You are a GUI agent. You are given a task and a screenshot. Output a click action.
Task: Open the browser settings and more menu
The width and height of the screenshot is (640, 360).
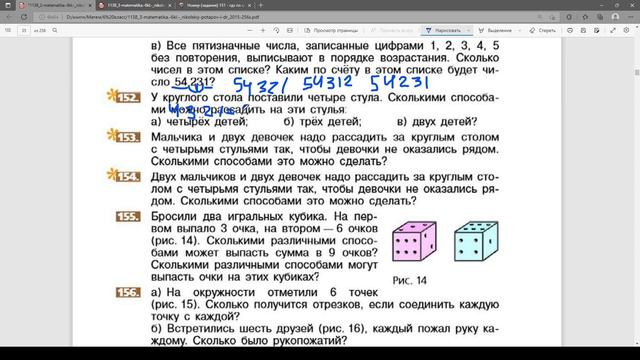(x=630, y=17)
